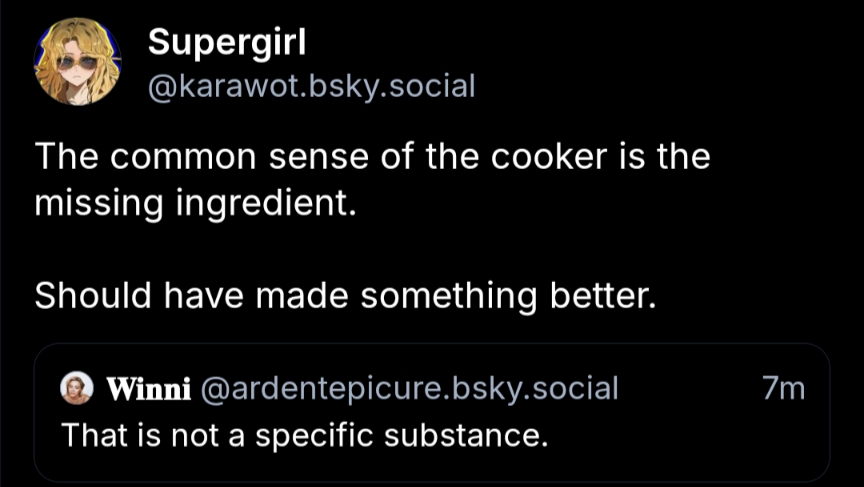
Task: Open the quoted post text "That is not a specific substance."
Action: 304,436
